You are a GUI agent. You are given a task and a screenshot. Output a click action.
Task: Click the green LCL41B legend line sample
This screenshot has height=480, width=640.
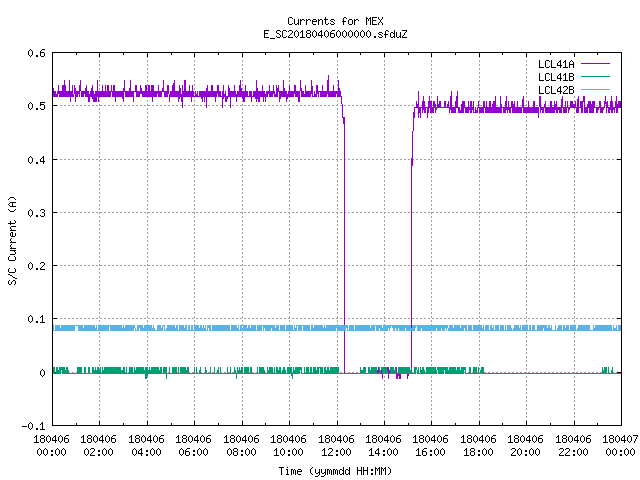(x=596, y=77)
